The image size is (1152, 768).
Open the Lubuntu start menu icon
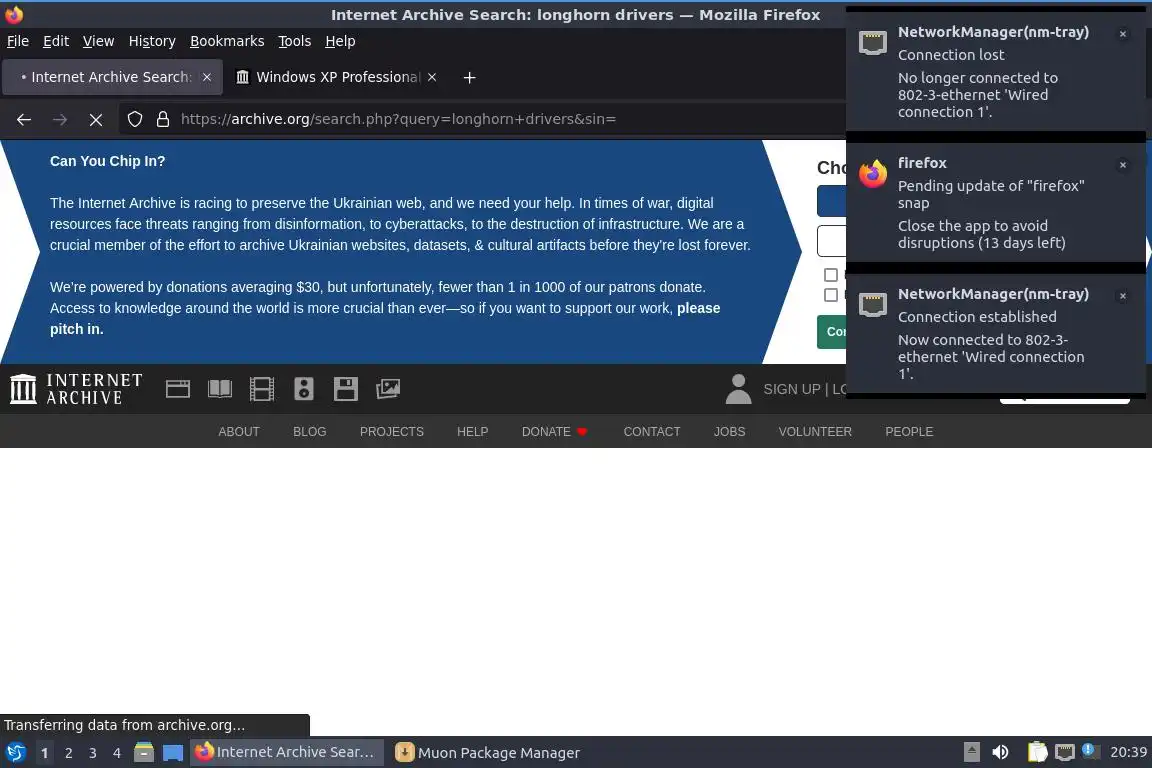pyautogui.click(x=15, y=753)
